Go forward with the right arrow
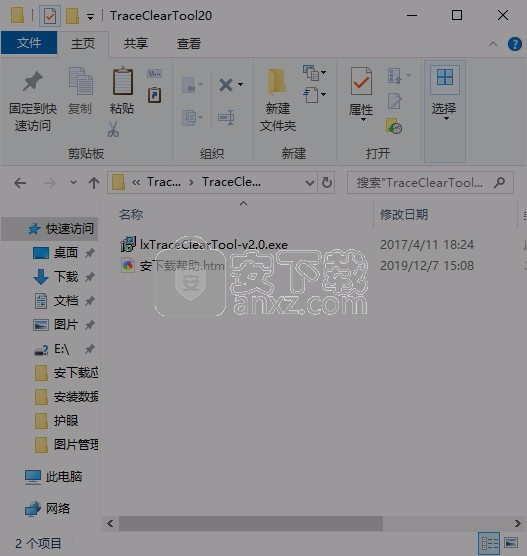The height and width of the screenshot is (556, 527). (50, 183)
